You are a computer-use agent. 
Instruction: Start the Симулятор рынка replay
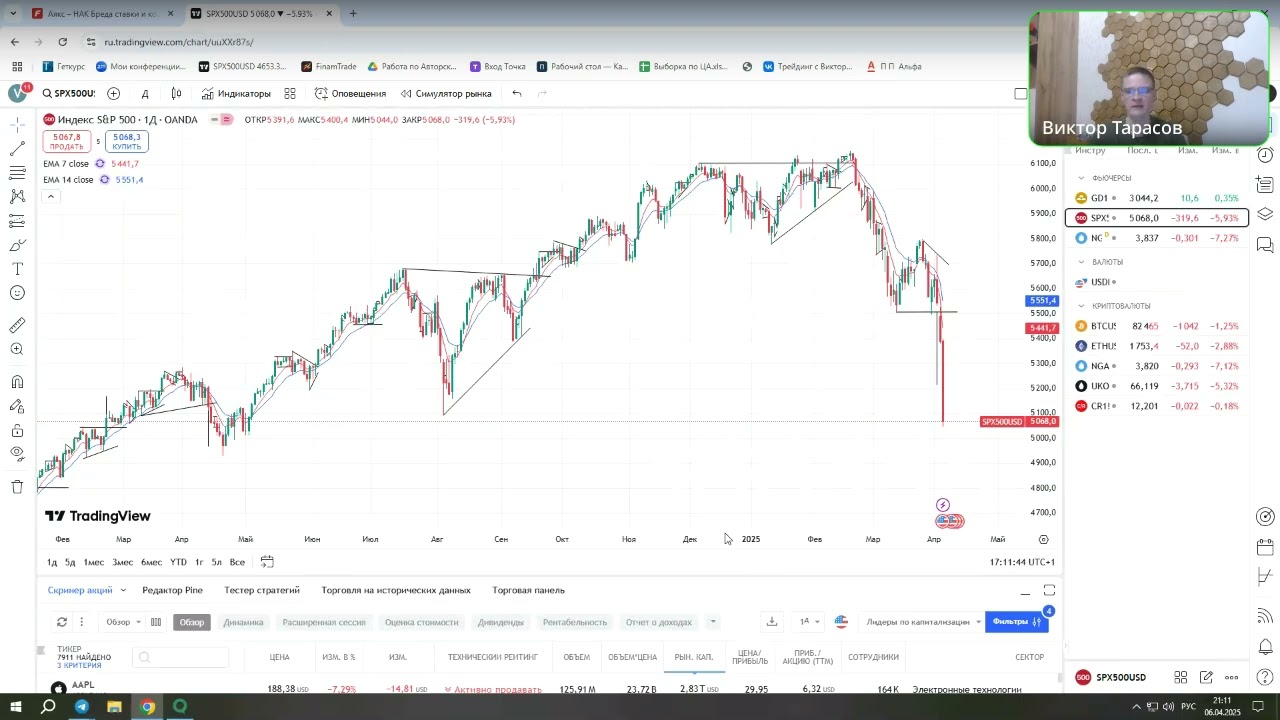446,93
